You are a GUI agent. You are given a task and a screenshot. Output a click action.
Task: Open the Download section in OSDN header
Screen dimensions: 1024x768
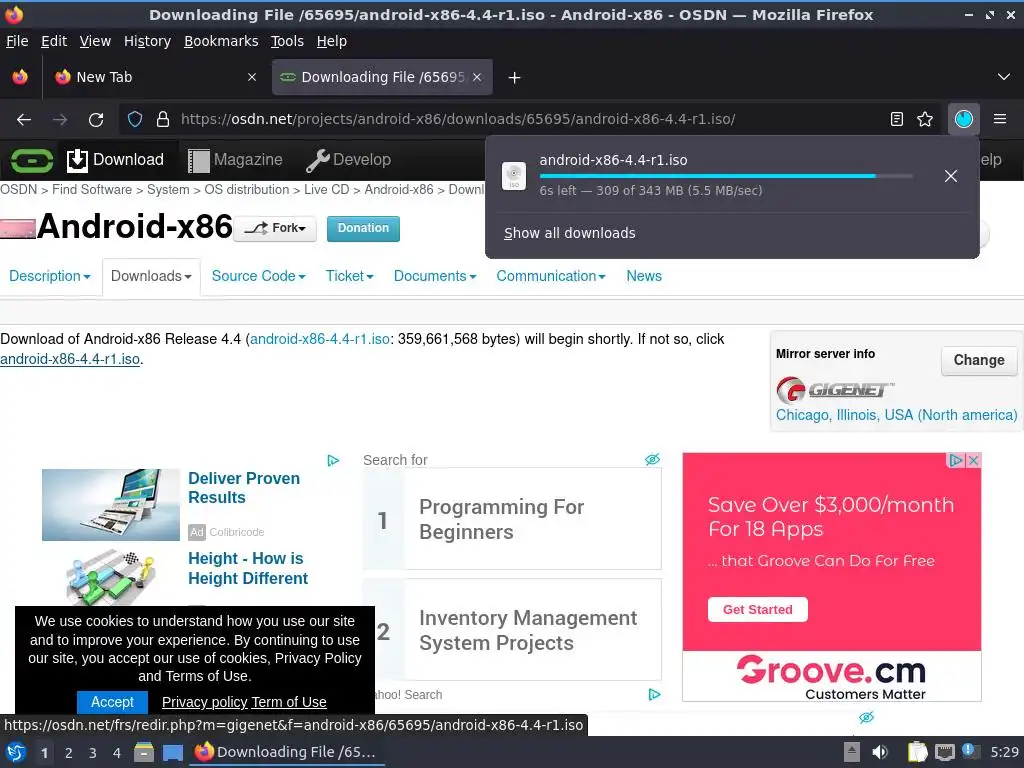(115, 160)
